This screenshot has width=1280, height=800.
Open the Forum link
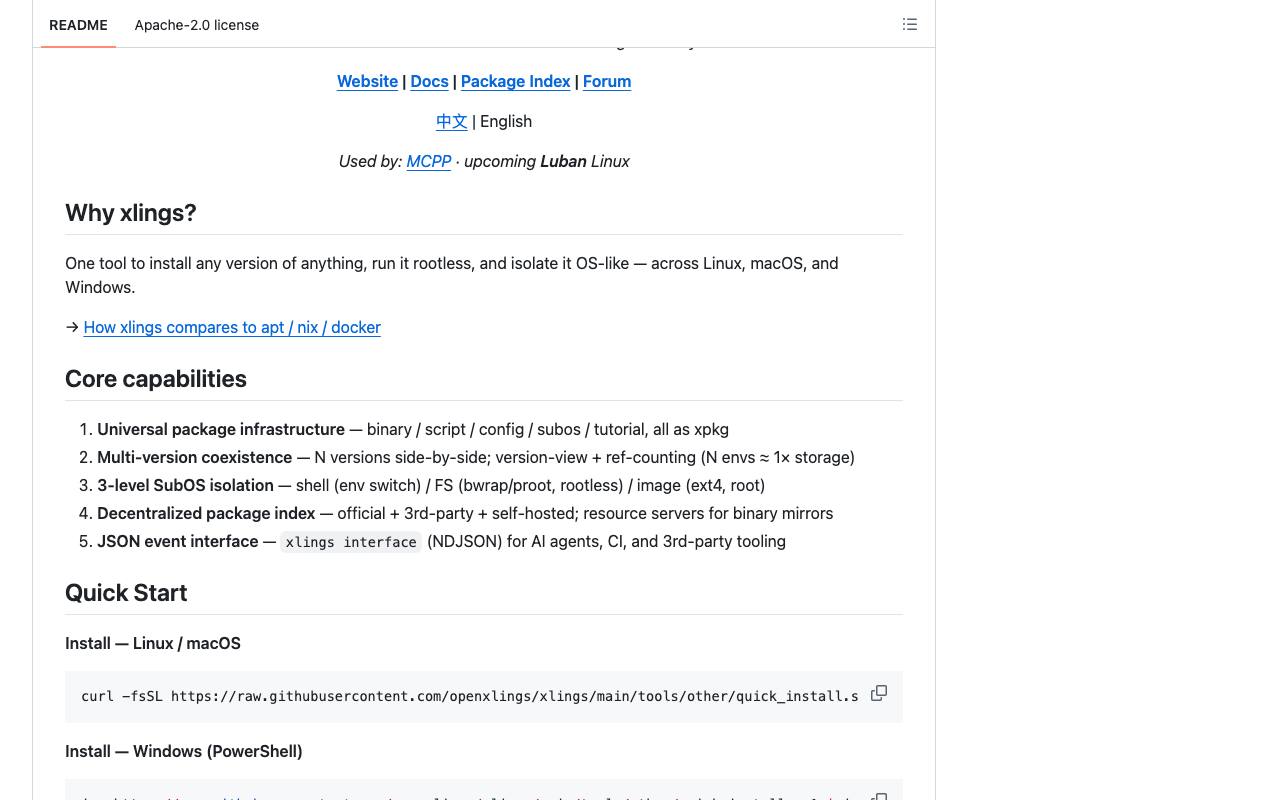click(607, 82)
